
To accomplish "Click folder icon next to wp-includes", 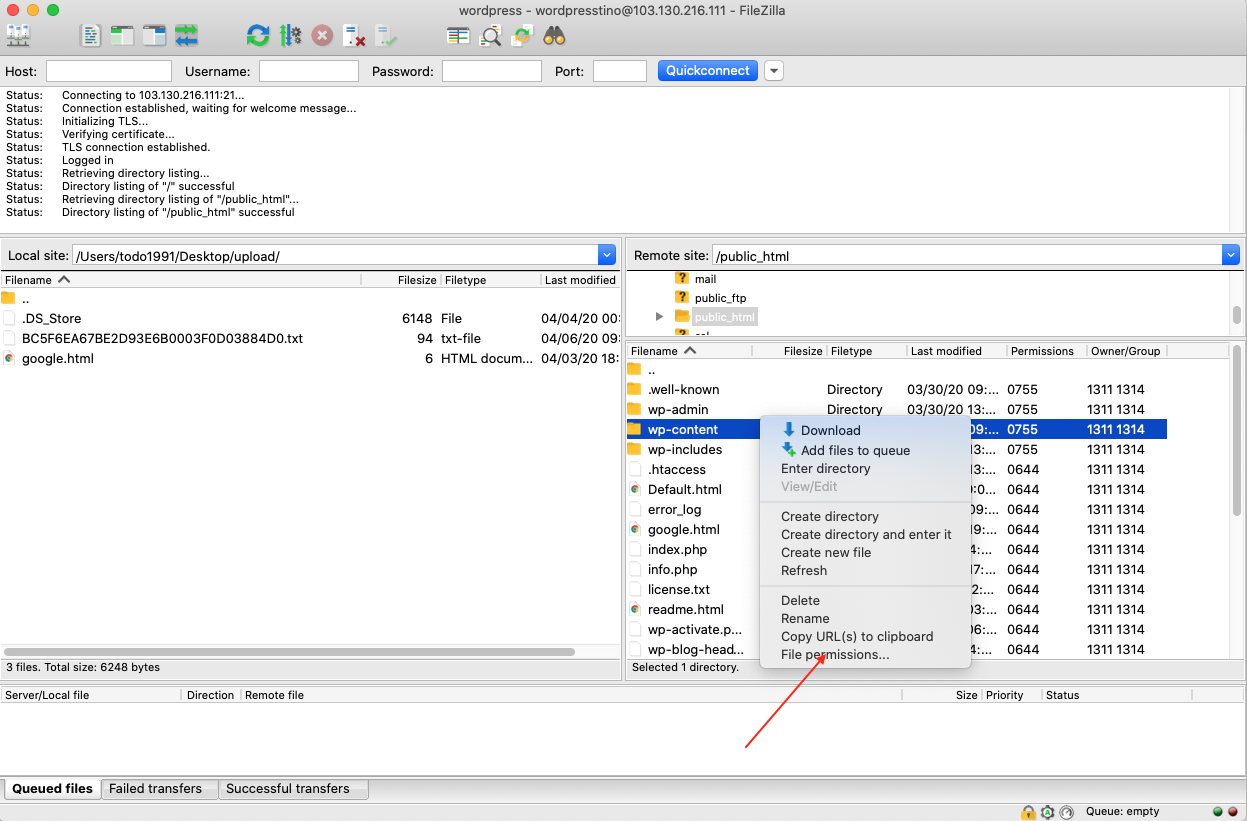I will [634, 449].
